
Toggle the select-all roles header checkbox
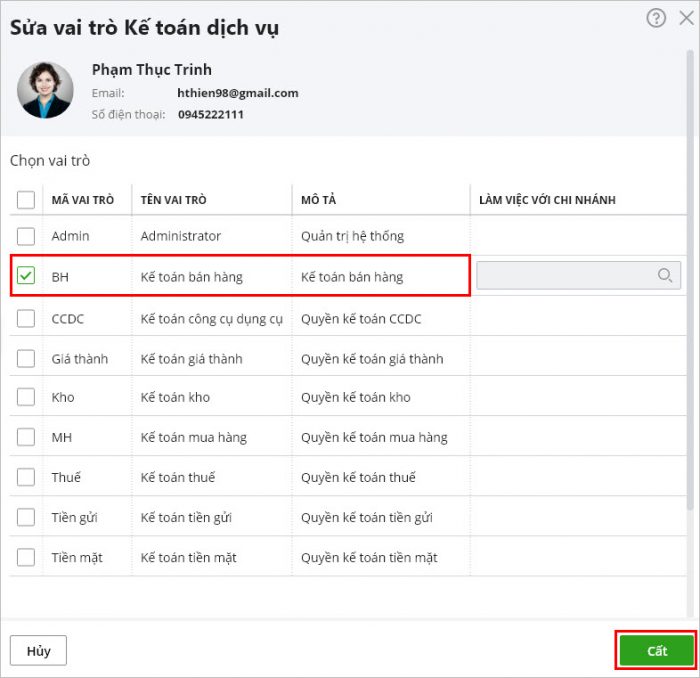click(26, 200)
